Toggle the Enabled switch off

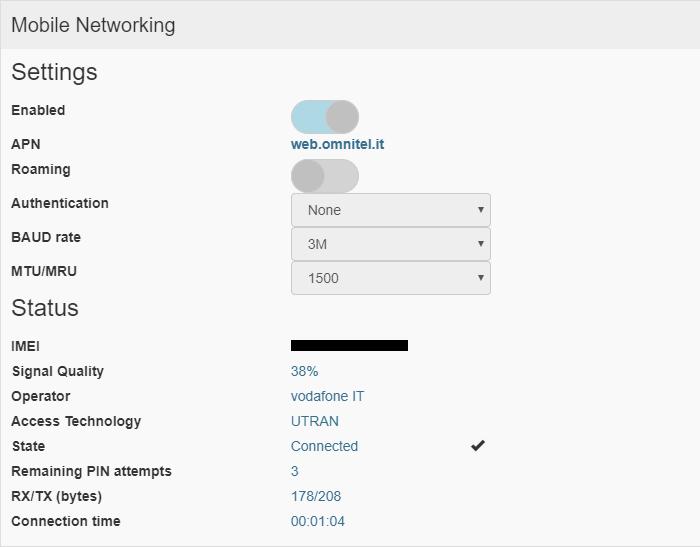325,117
